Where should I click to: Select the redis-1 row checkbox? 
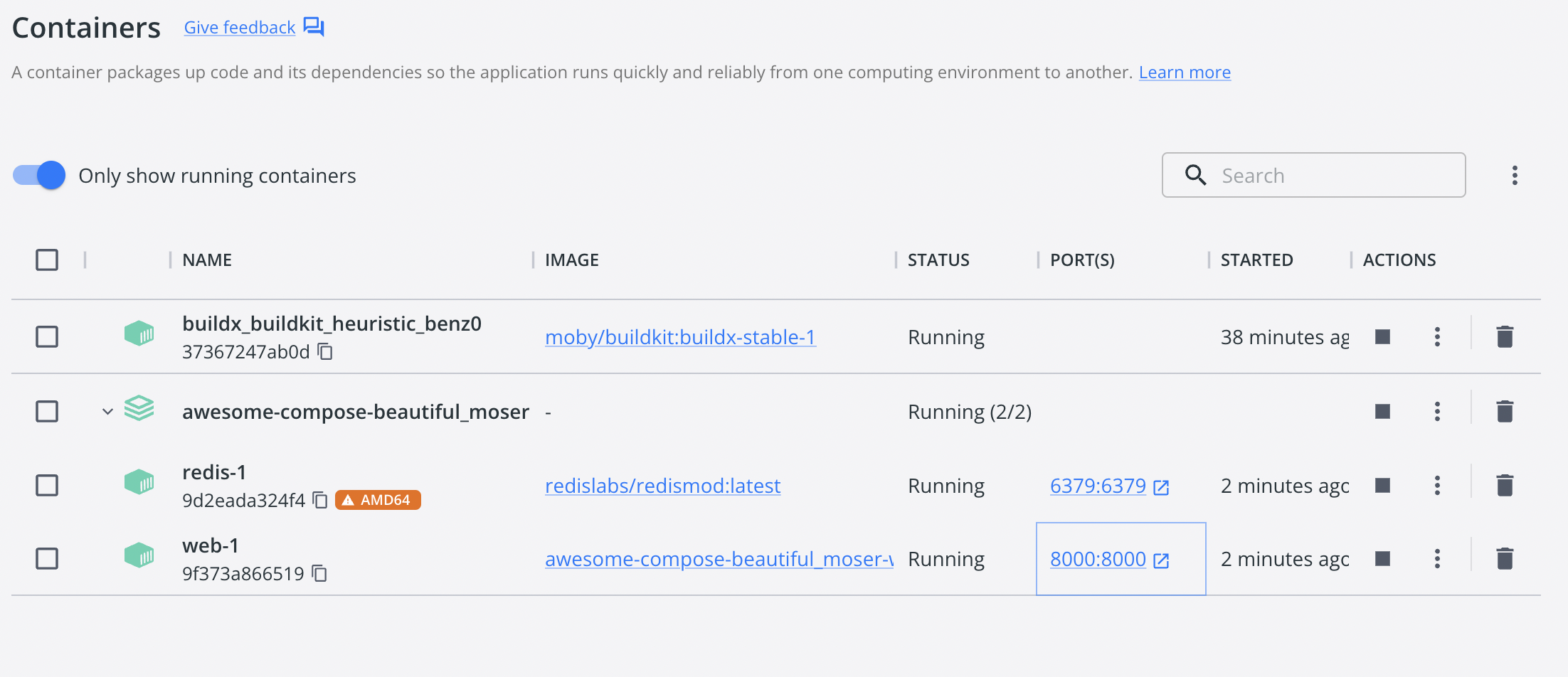47,485
